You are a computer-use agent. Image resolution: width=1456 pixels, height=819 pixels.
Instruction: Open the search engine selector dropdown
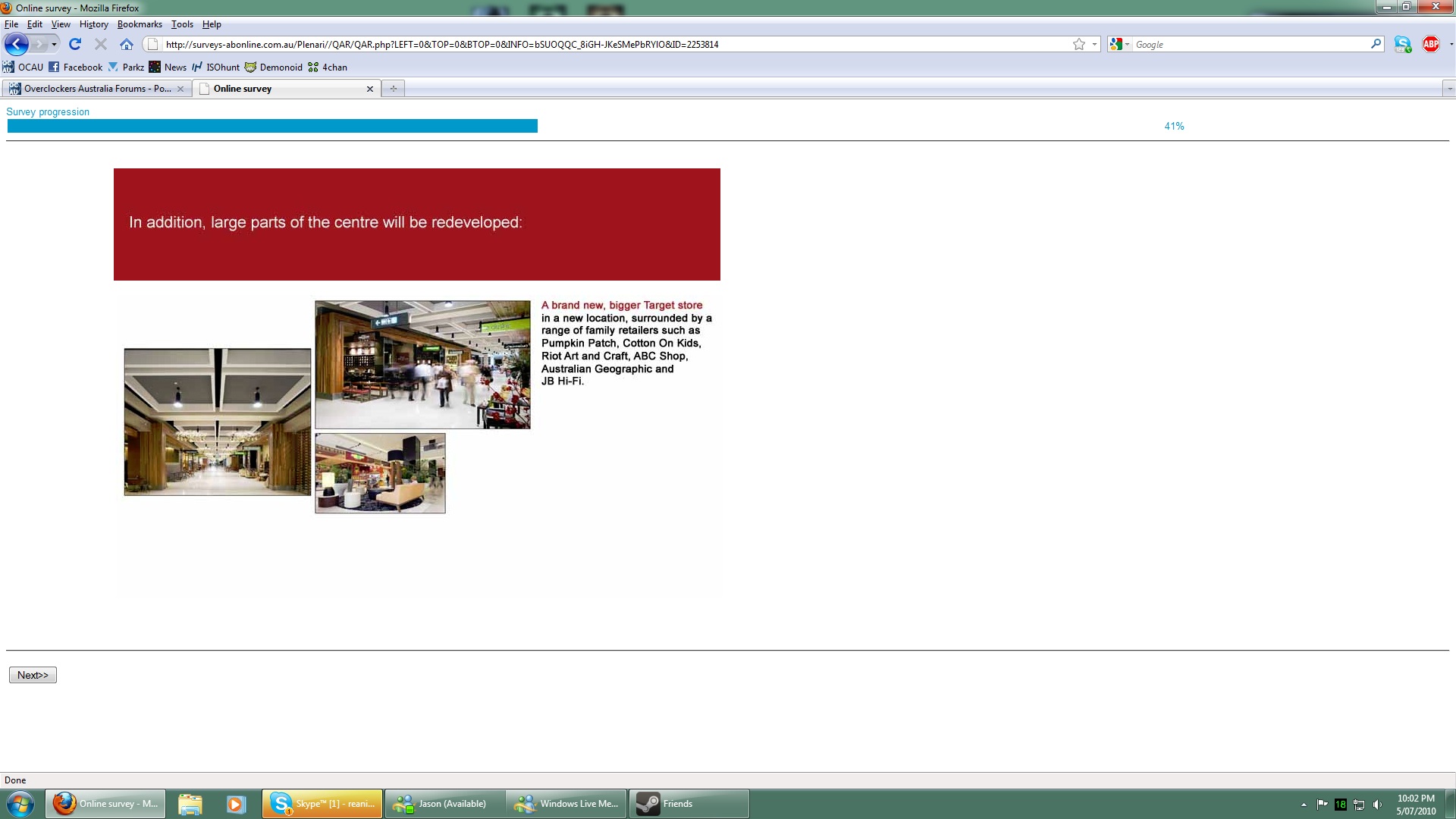(1119, 44)
